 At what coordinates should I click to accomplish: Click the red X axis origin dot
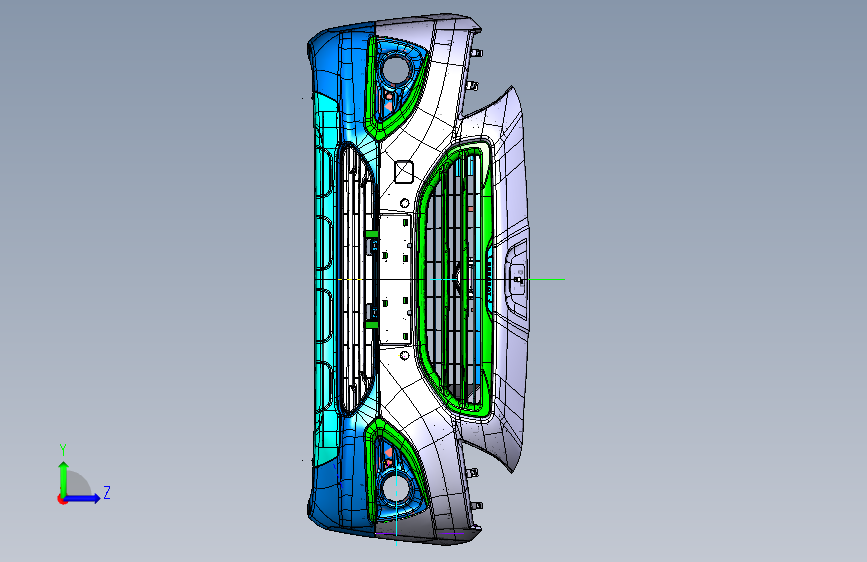click(x=62, y=499)
